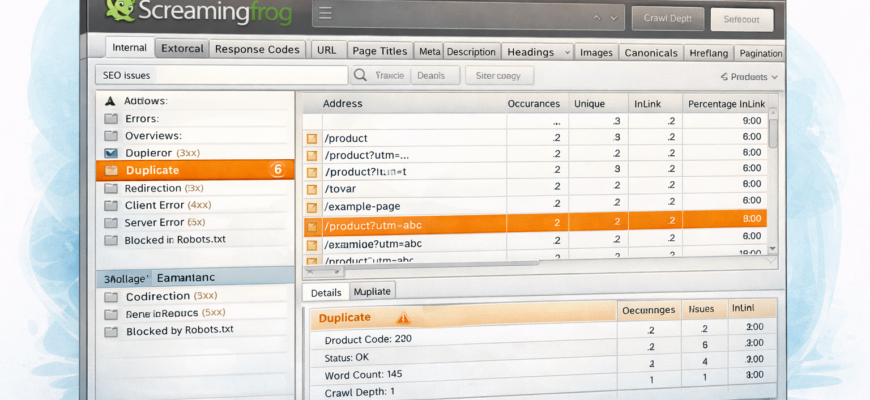
Task: Select the Server Error (5x) item
Action: 195,222
